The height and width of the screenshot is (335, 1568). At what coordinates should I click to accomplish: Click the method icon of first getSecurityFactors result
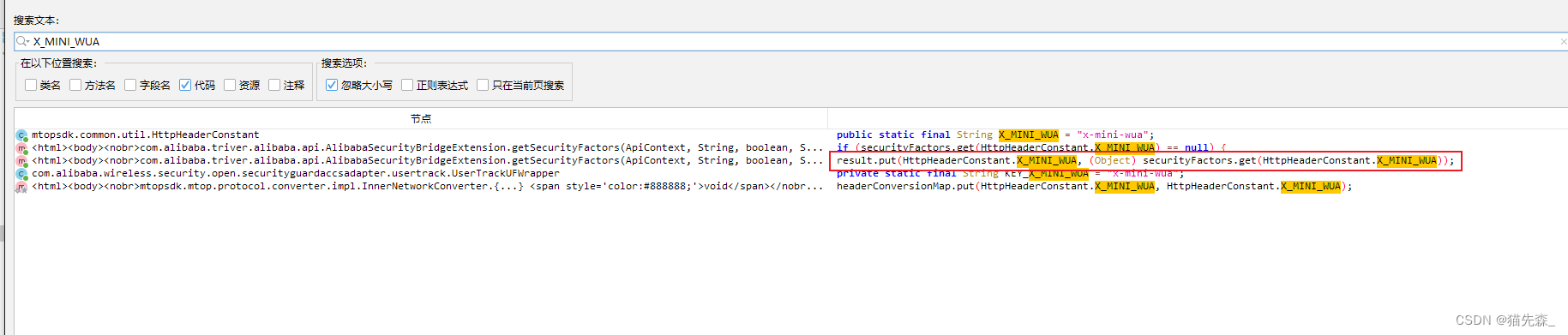point(21,148)
